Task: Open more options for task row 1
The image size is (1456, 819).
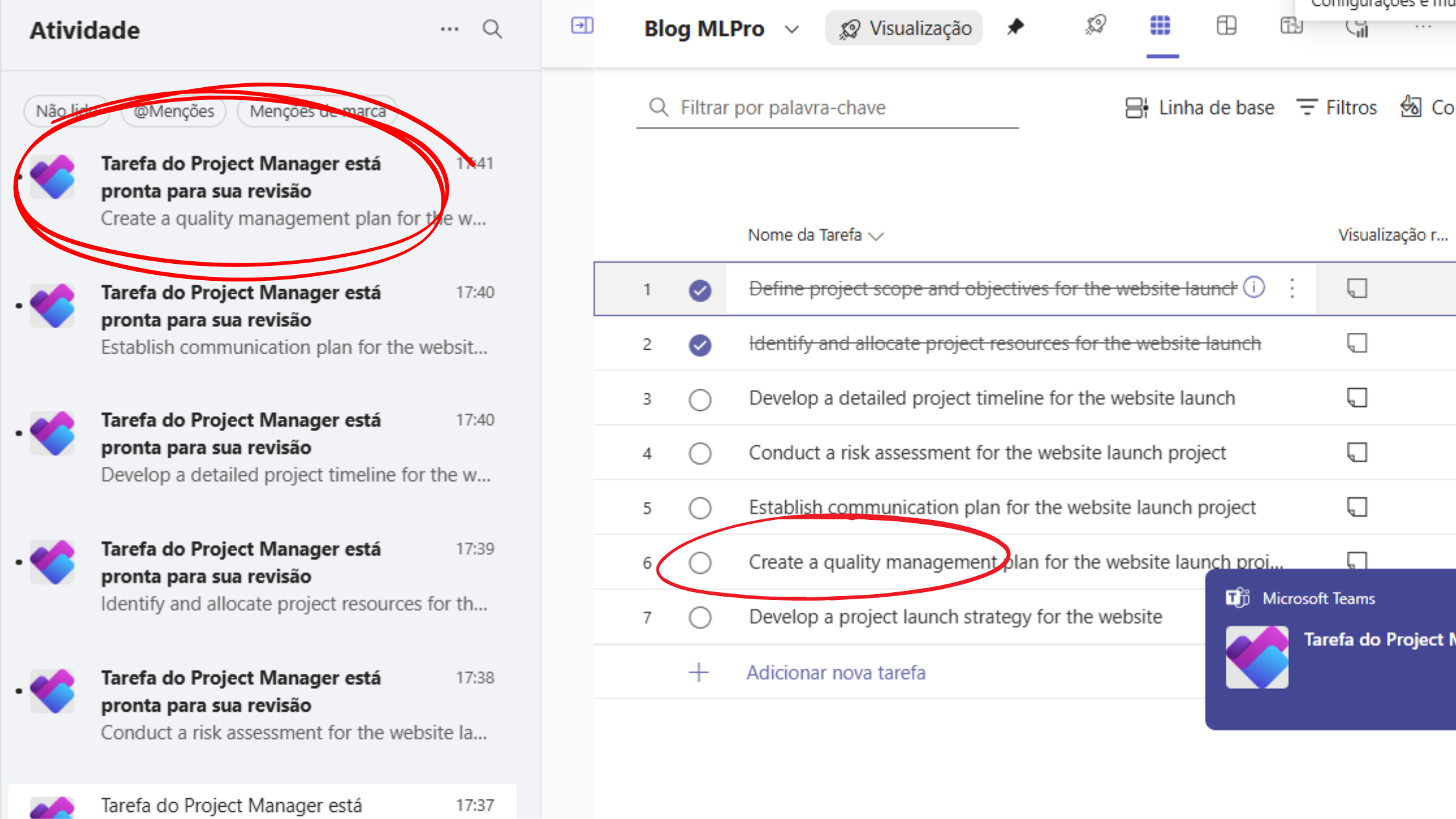Action: point(1292,288)
